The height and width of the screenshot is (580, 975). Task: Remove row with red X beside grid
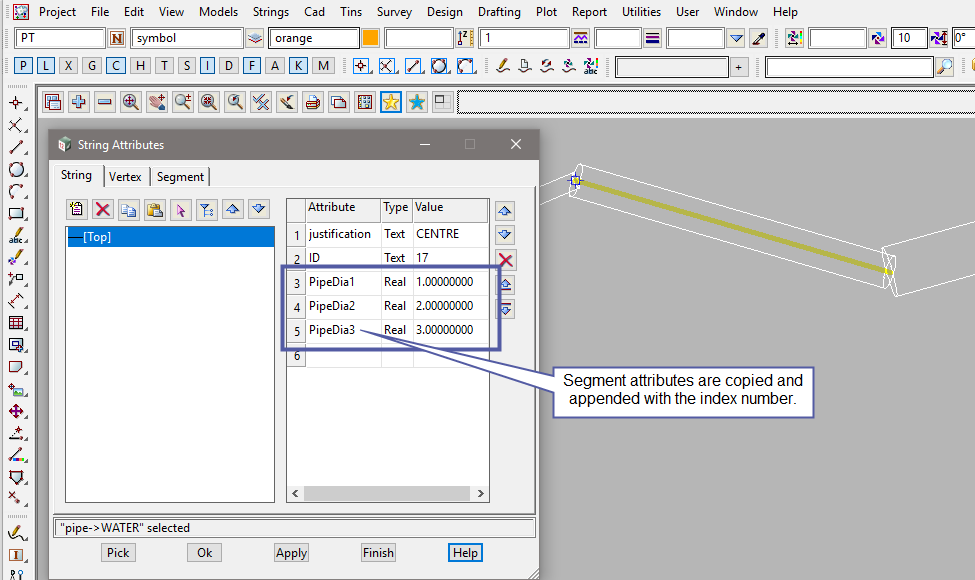click(506, 260)
